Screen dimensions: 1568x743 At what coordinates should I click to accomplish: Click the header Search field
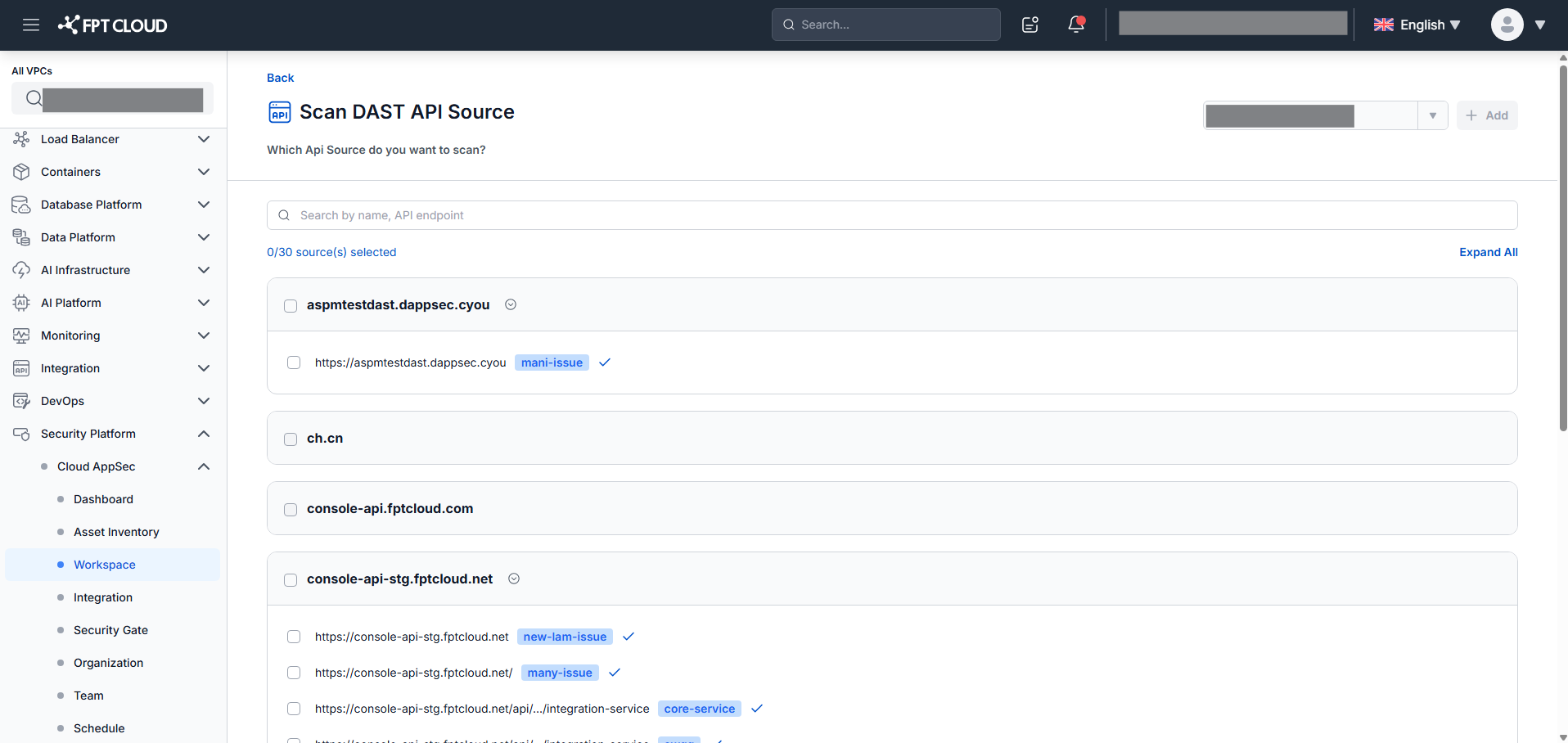[x=885, y=25]
